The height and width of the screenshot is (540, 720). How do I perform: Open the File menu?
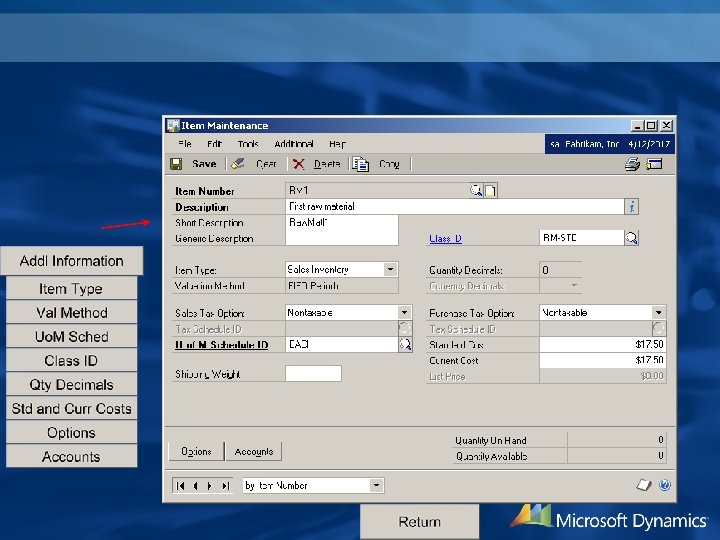(x=185, y=144)
